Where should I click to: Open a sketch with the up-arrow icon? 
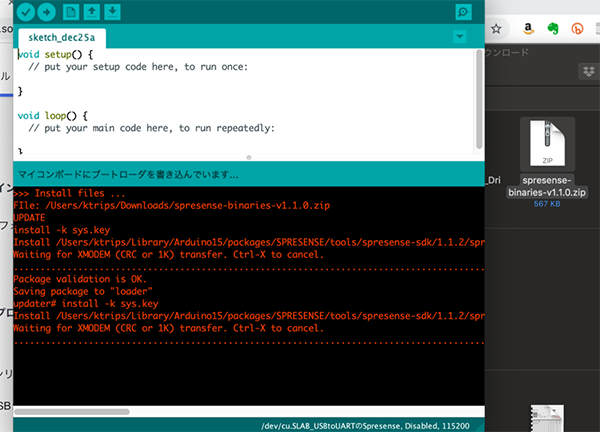click(92, 12)
